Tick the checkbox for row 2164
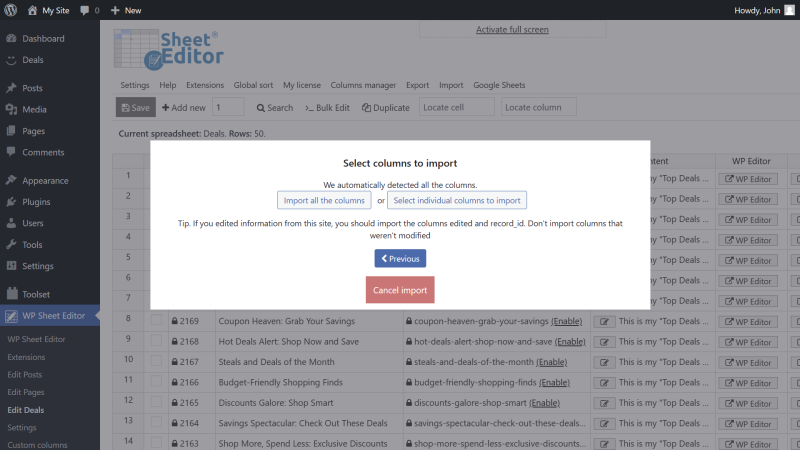Image resolution: width=800 pixels, height=450 pixels. (156, 422)
